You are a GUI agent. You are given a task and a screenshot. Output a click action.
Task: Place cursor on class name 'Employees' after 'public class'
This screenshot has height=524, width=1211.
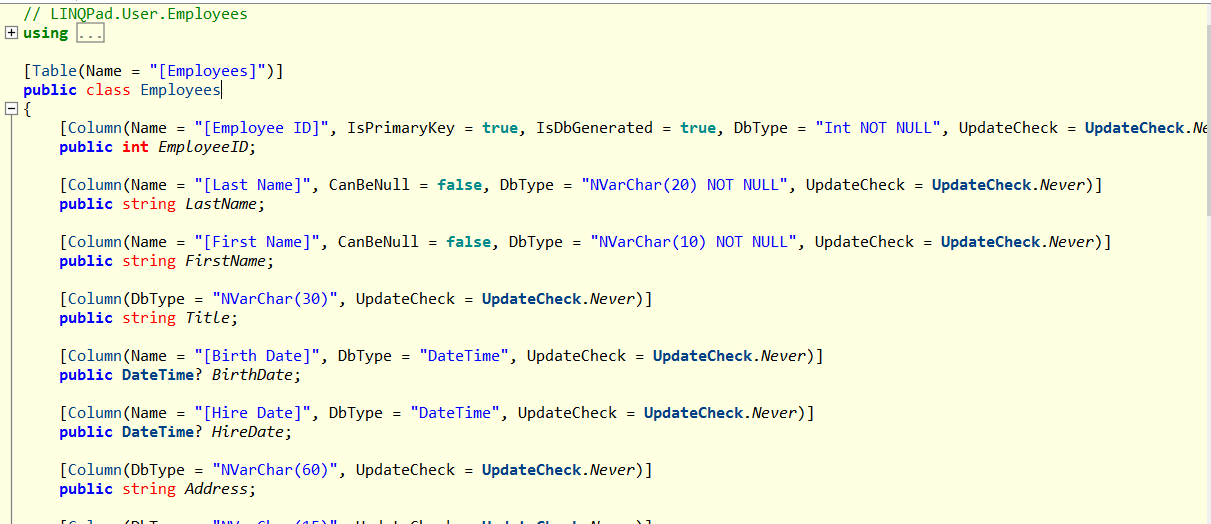(x=180, y=90)
